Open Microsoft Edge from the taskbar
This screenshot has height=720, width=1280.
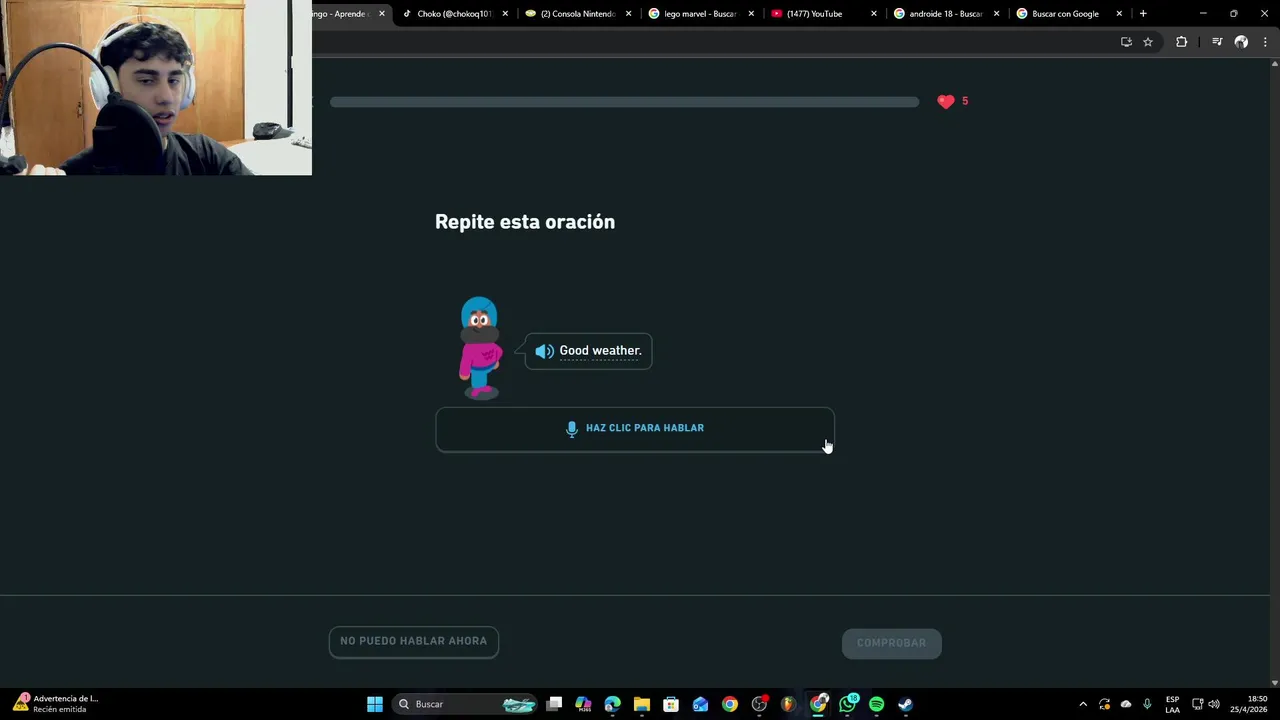[613, 704]
